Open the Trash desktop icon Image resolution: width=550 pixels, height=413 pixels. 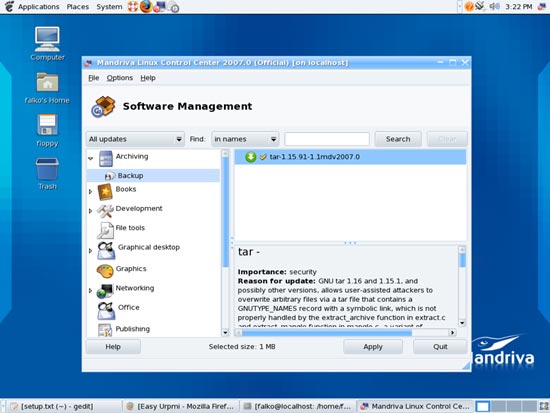[47, 168]
